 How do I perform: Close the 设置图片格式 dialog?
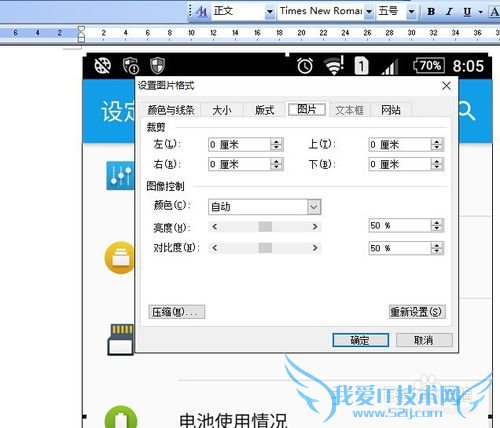(x=446, y=86)
